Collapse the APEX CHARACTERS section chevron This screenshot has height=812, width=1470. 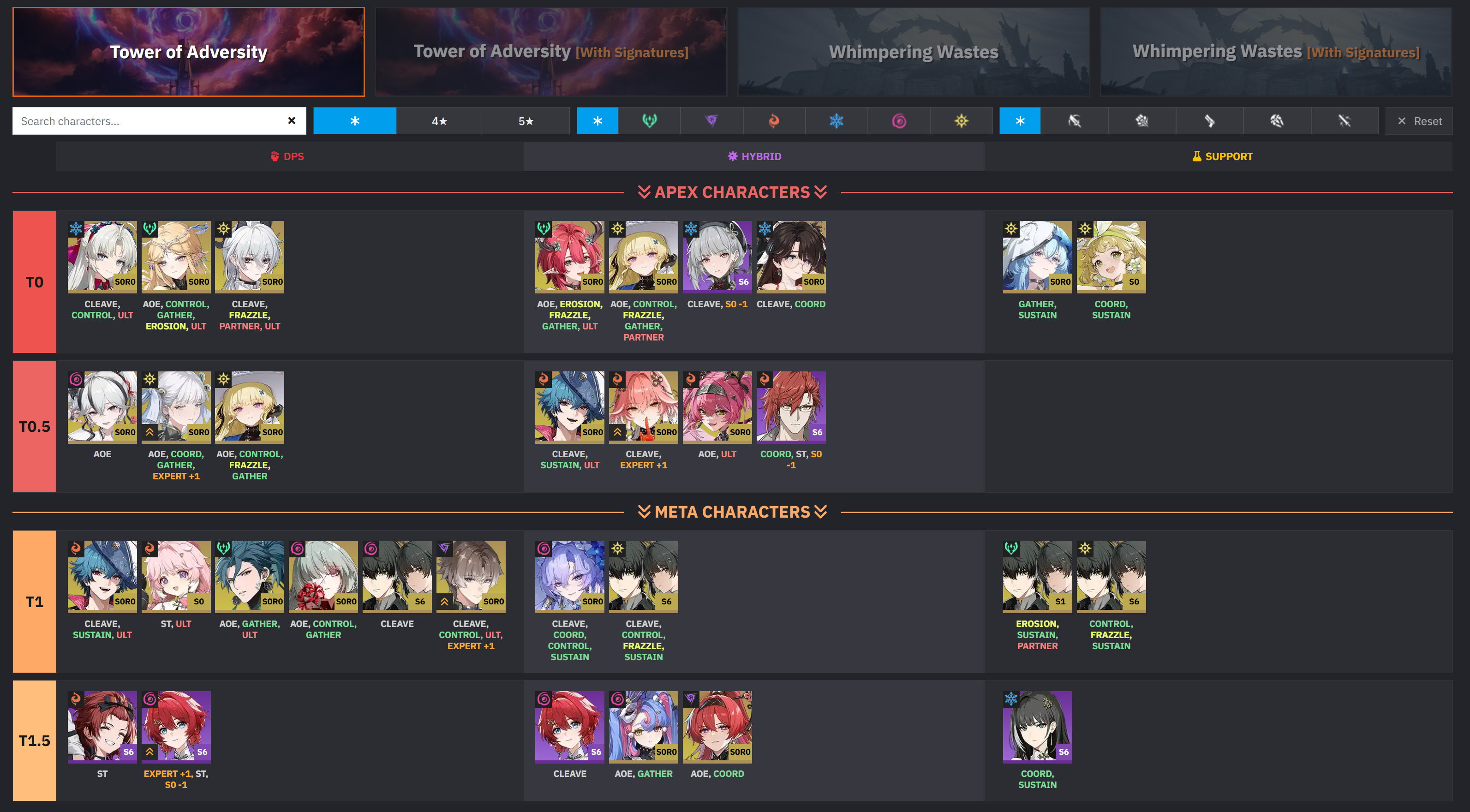tap(644, 192)
